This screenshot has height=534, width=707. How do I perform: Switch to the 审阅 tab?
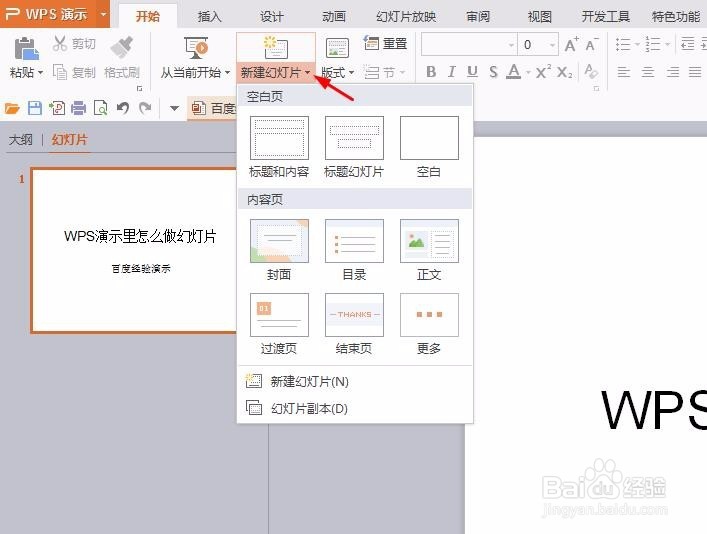(x=478, y=17)
